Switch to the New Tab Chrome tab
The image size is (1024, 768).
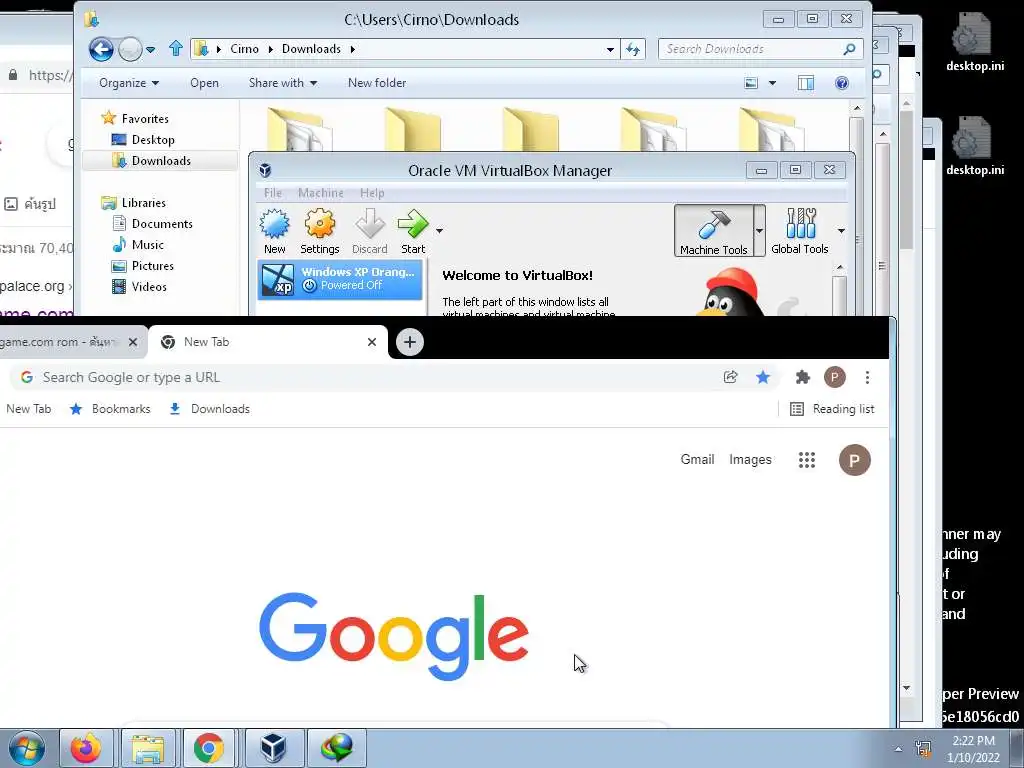point(268,342)
